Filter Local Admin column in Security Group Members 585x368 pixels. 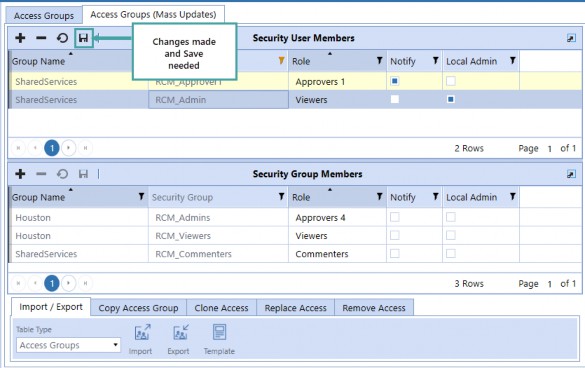coord(513,196)
